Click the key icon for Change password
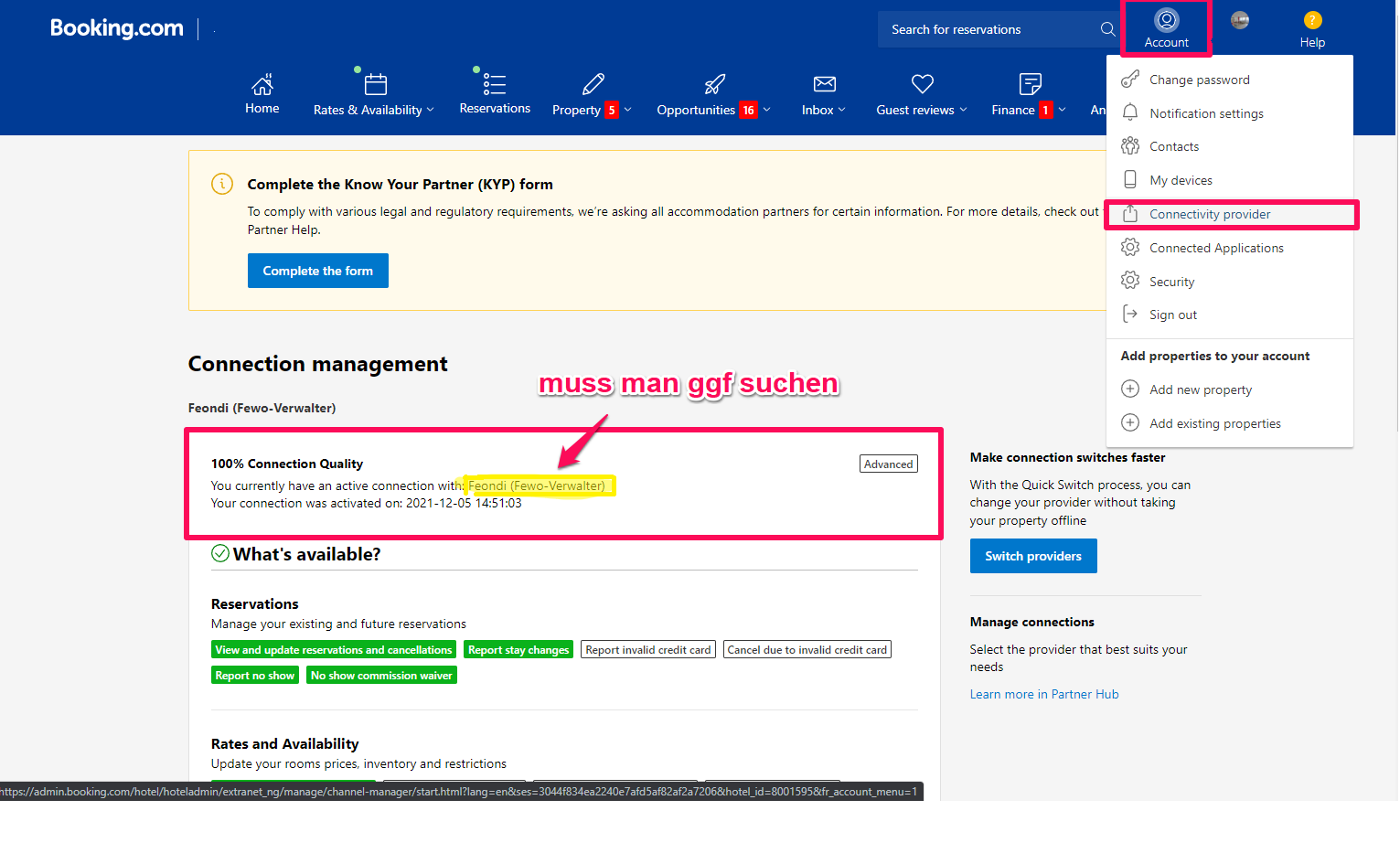This screenshot has width=1400, height=864. [x=1130, y=80]
